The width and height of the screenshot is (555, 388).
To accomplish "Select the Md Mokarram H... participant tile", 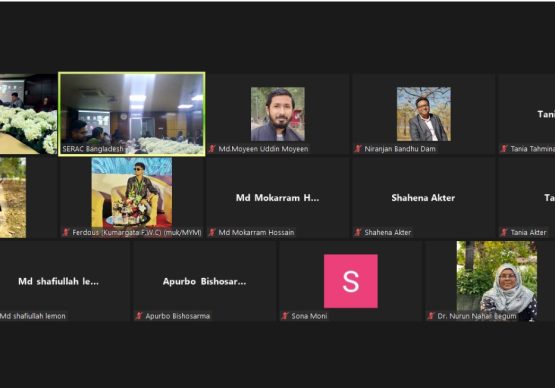I will point(278,198).
